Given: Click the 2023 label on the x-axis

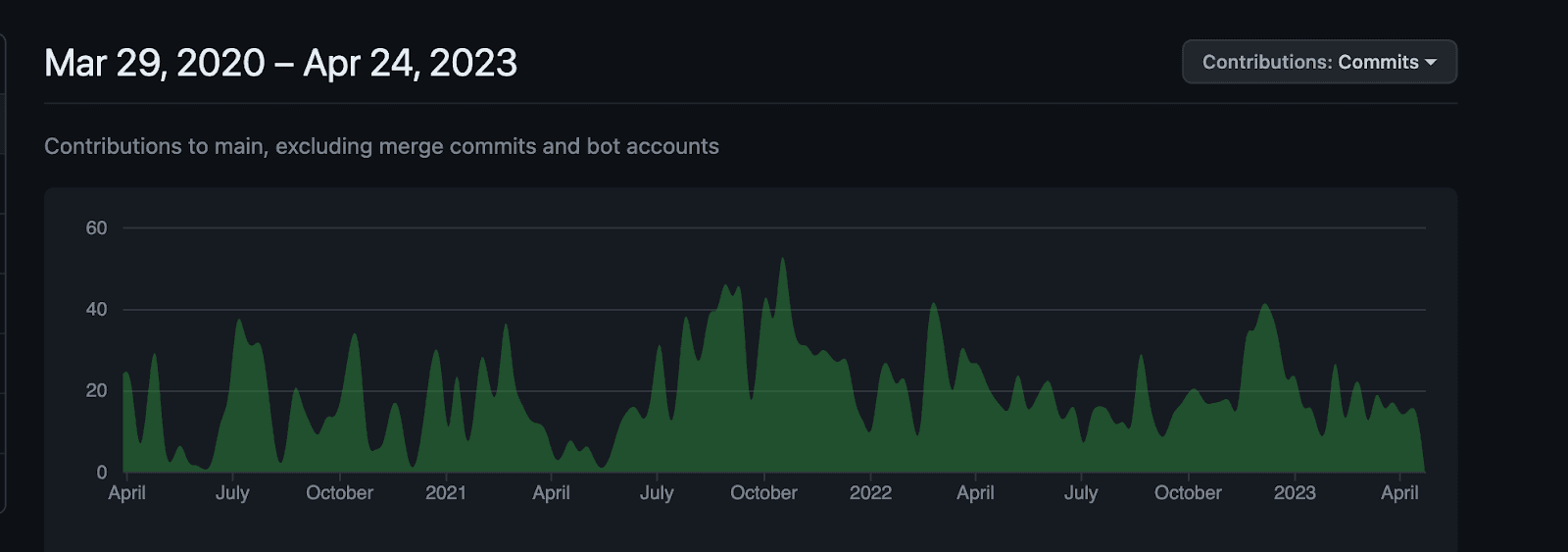Looking at the screenshot, I should click(x=1294, y=492).
